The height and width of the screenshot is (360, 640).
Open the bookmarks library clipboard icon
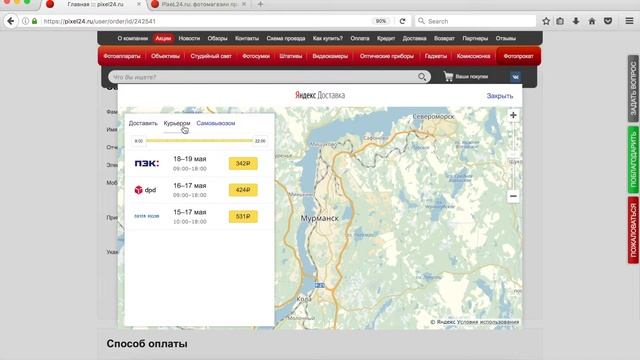(560, 21)
